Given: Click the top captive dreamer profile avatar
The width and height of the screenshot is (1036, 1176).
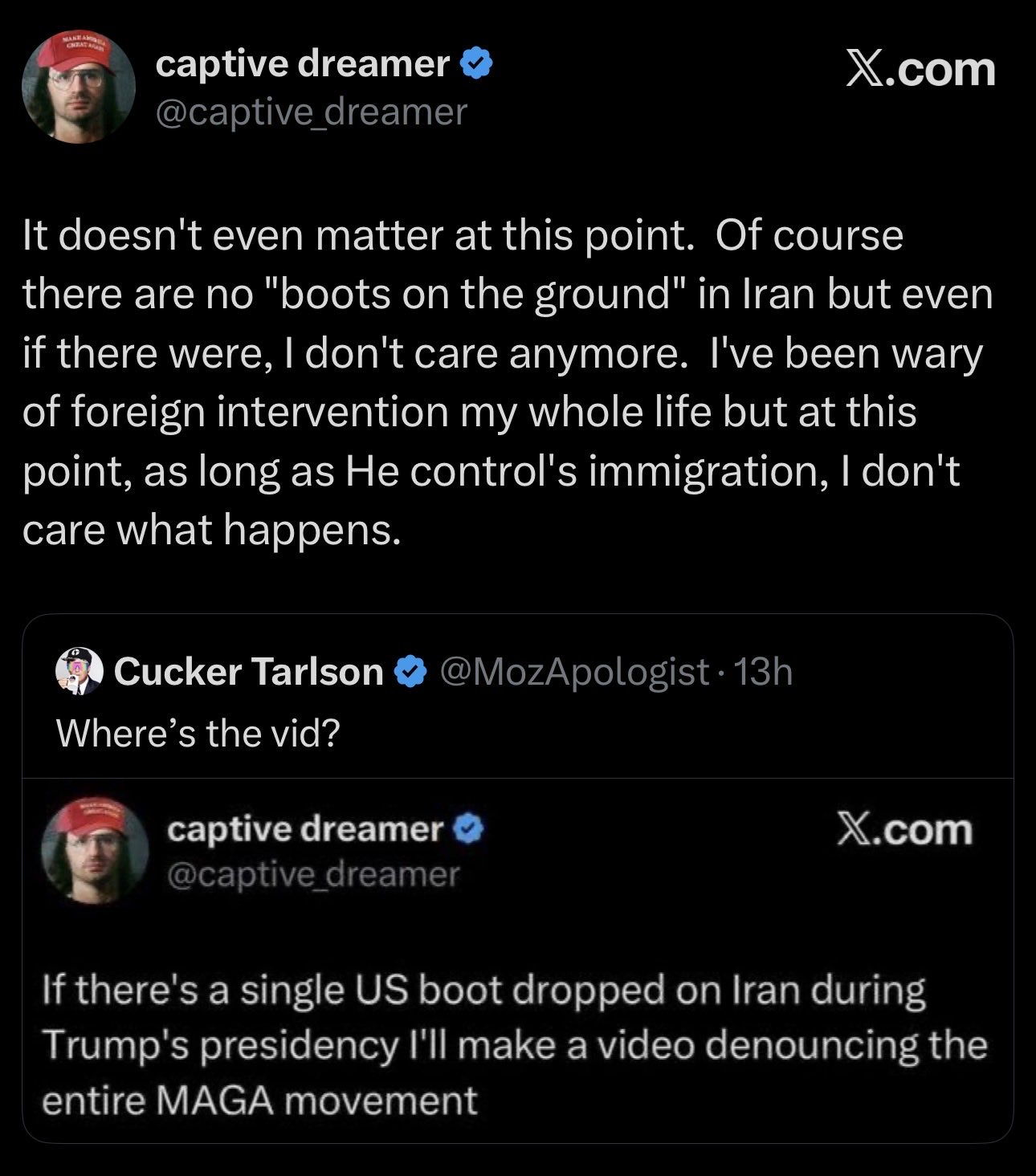Looking at the screenshot, I should [78, 87].
